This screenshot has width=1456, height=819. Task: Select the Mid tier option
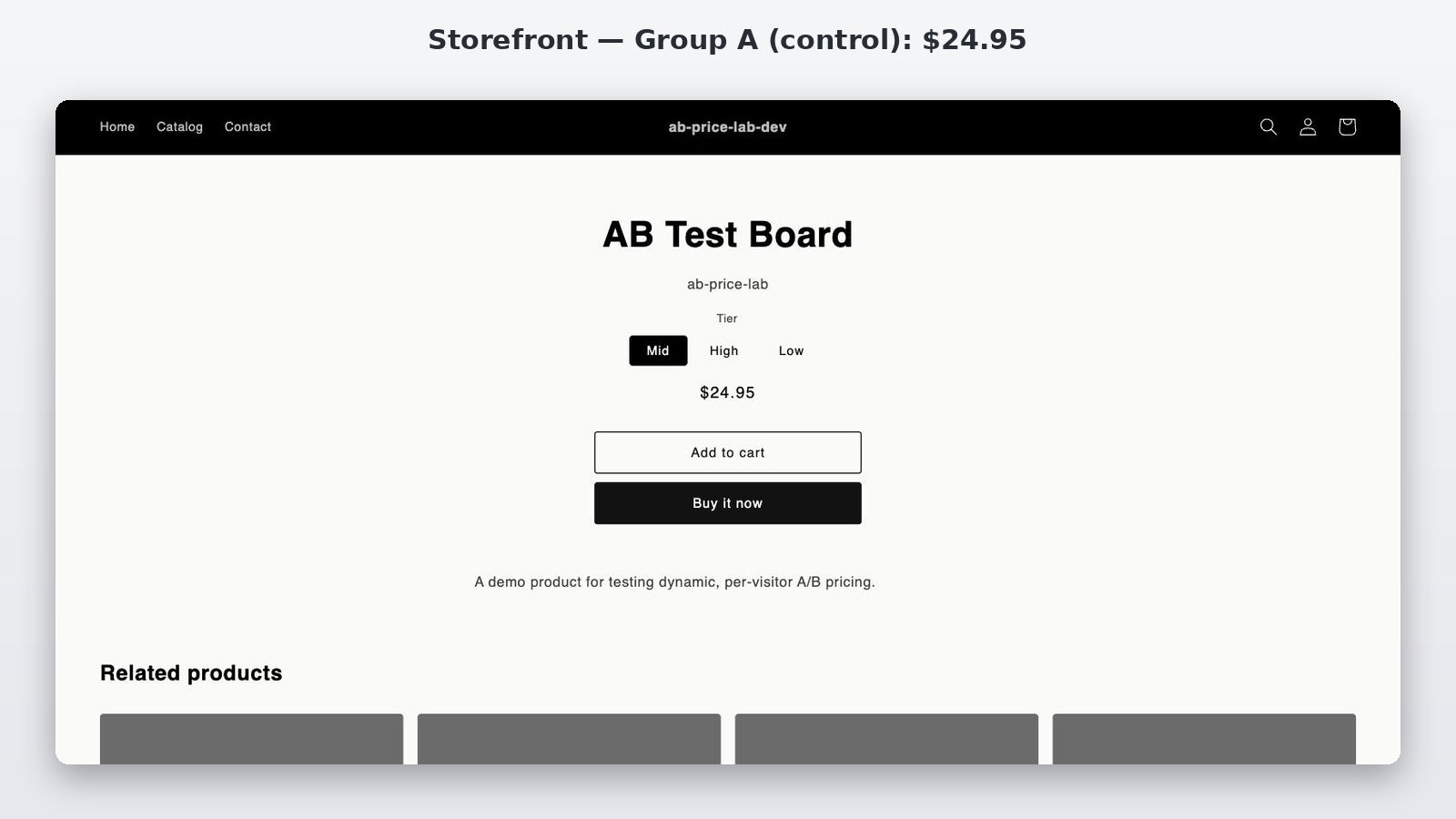(x=658, y=350)
